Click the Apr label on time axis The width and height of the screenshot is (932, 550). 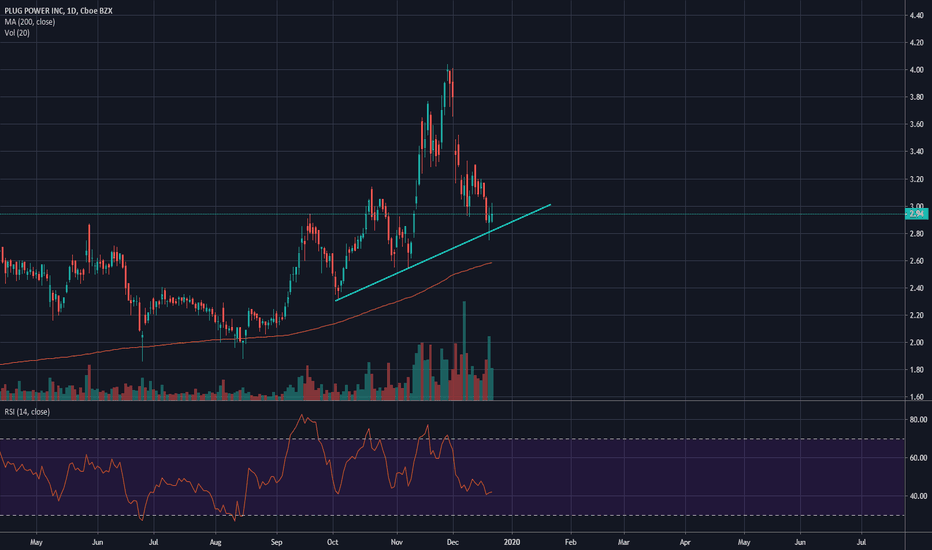[x=685, y=542]
